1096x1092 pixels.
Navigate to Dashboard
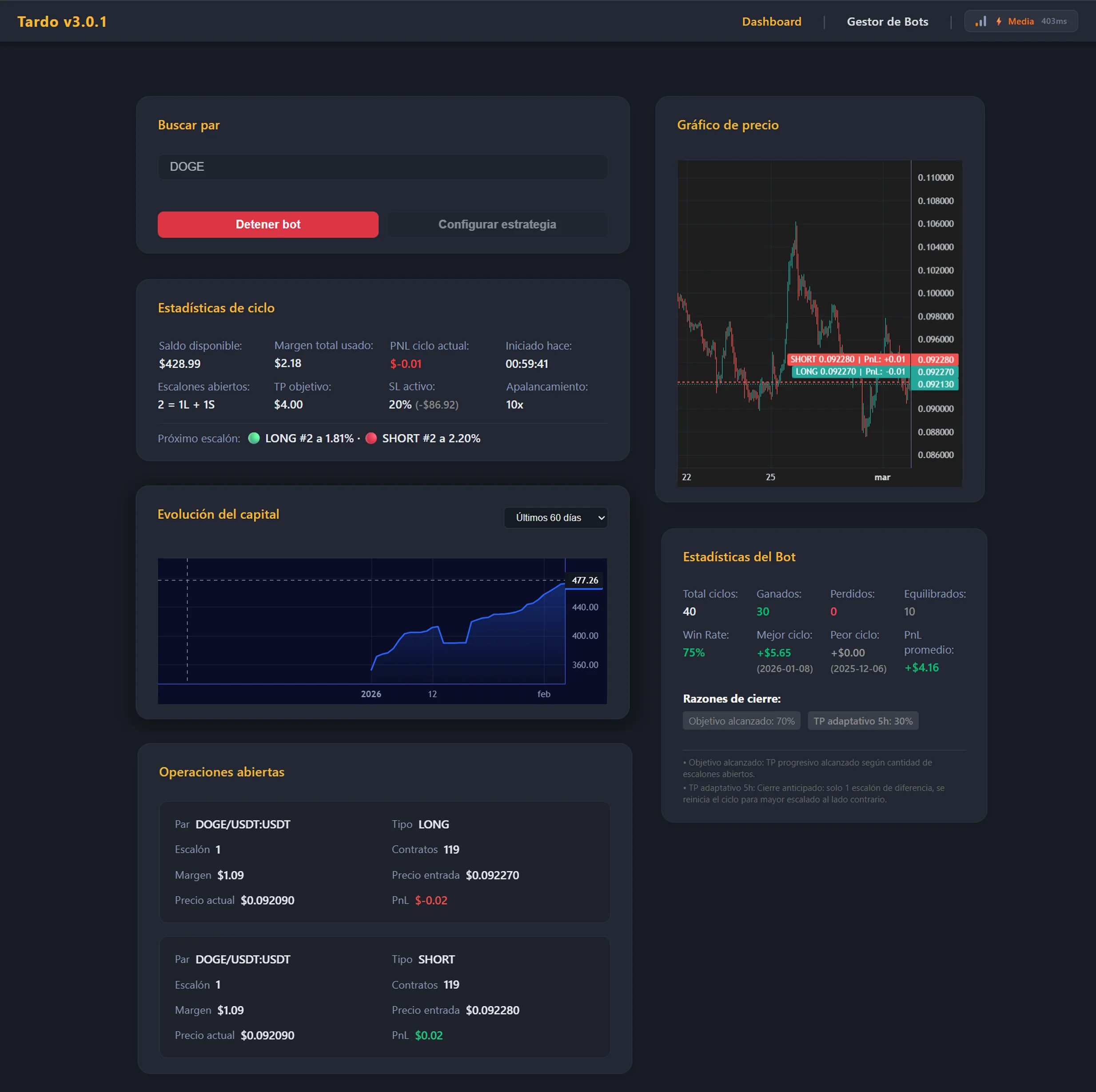(x=772, y=22)
